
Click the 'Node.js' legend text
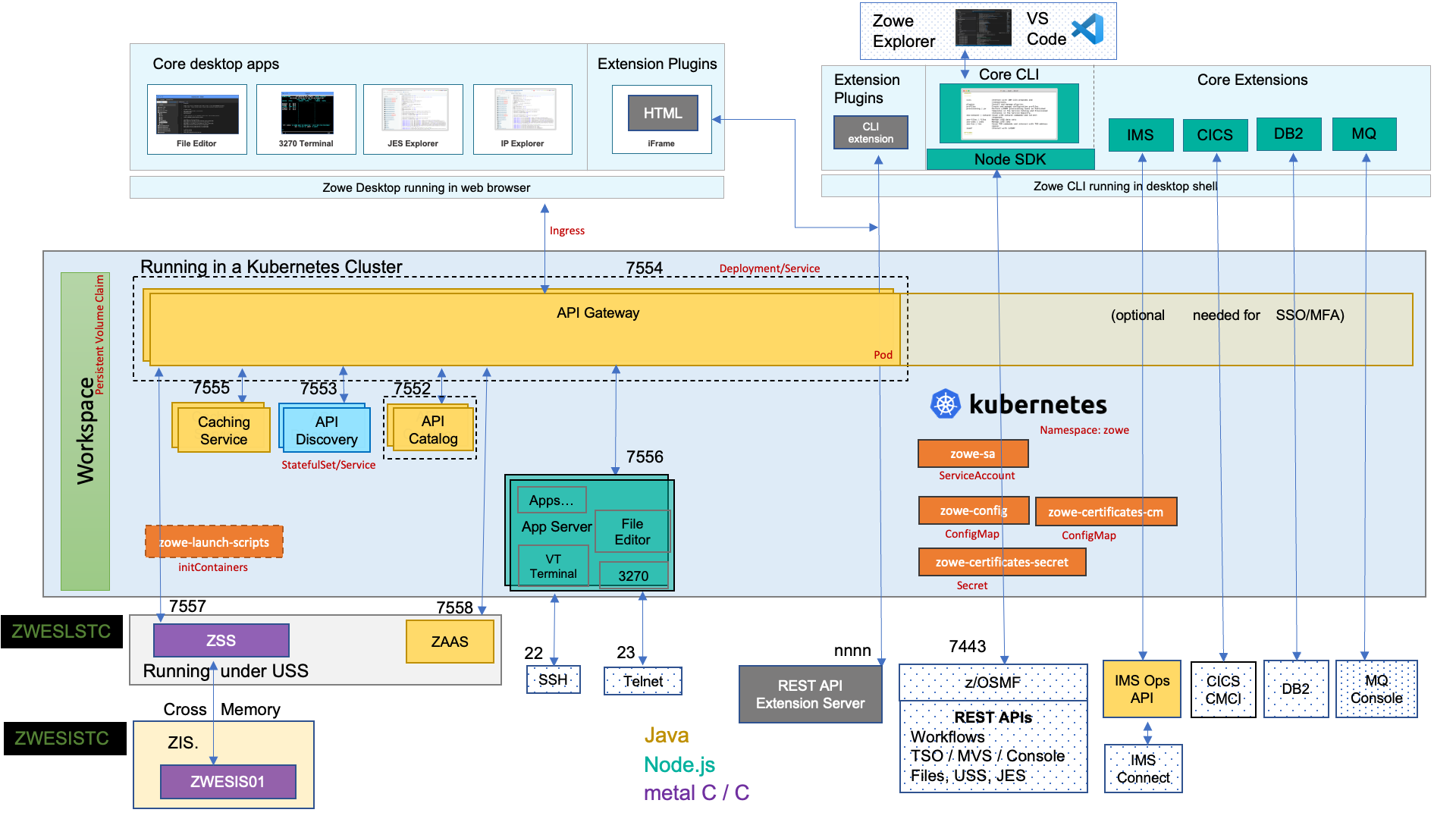(679, 764)
